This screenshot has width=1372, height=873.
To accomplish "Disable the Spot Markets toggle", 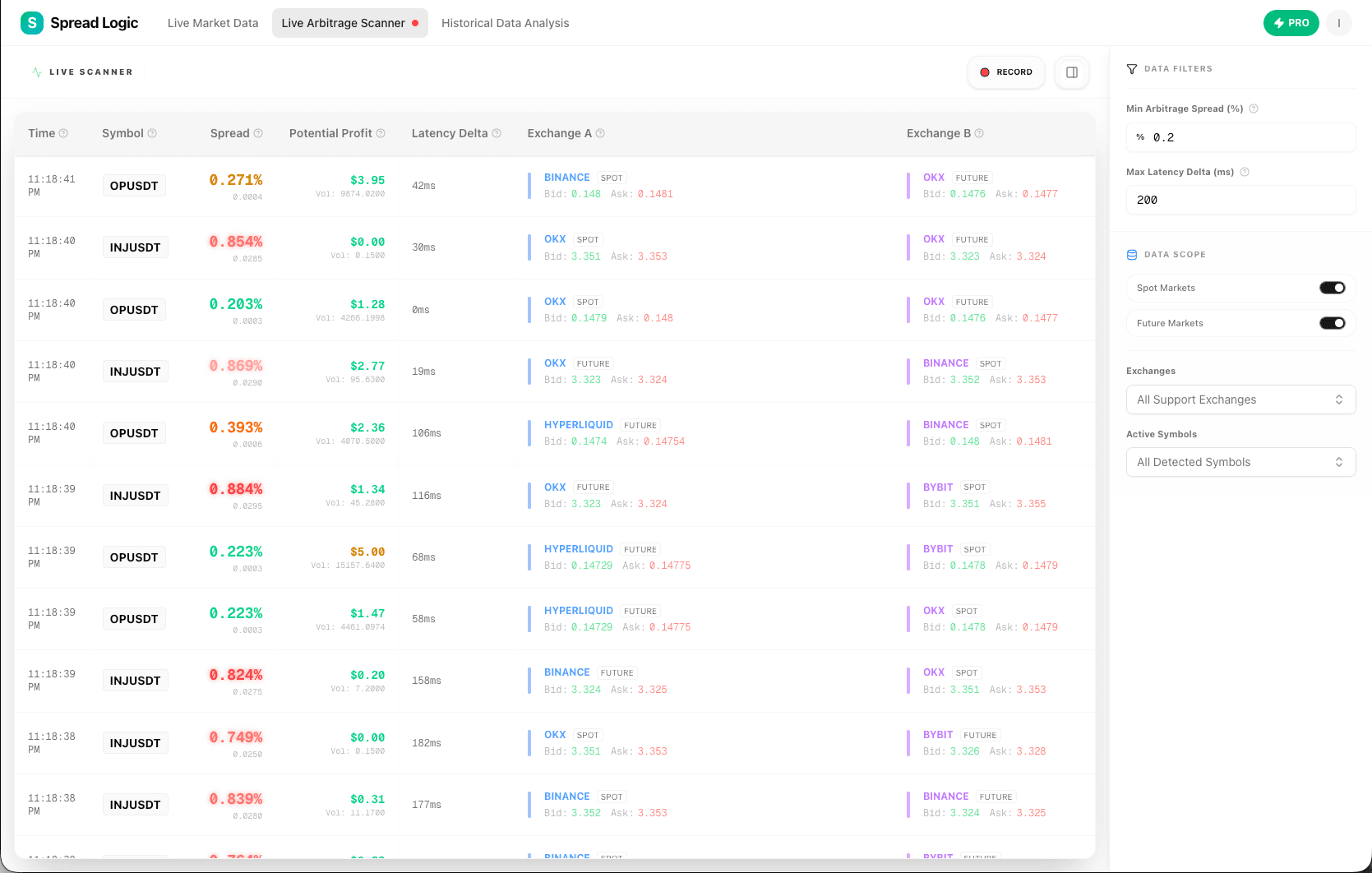I will [x=1332, y=287].
